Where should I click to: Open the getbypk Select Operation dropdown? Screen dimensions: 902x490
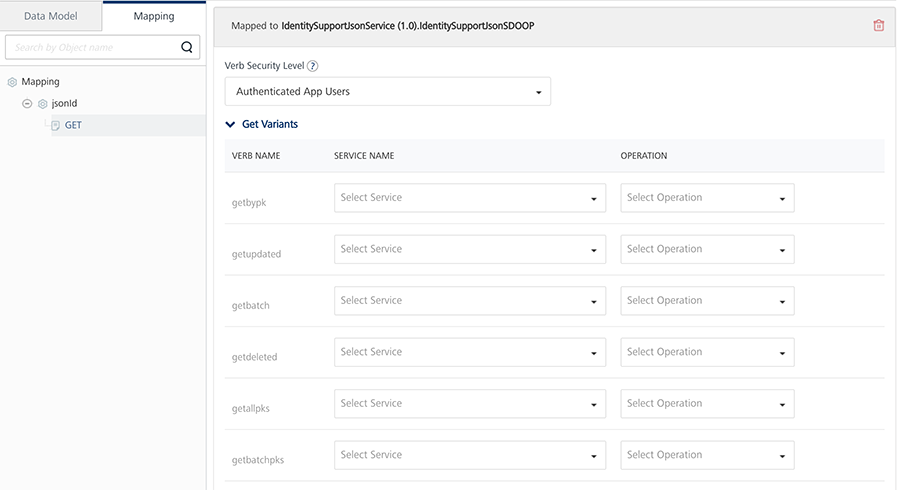[706, 198]
